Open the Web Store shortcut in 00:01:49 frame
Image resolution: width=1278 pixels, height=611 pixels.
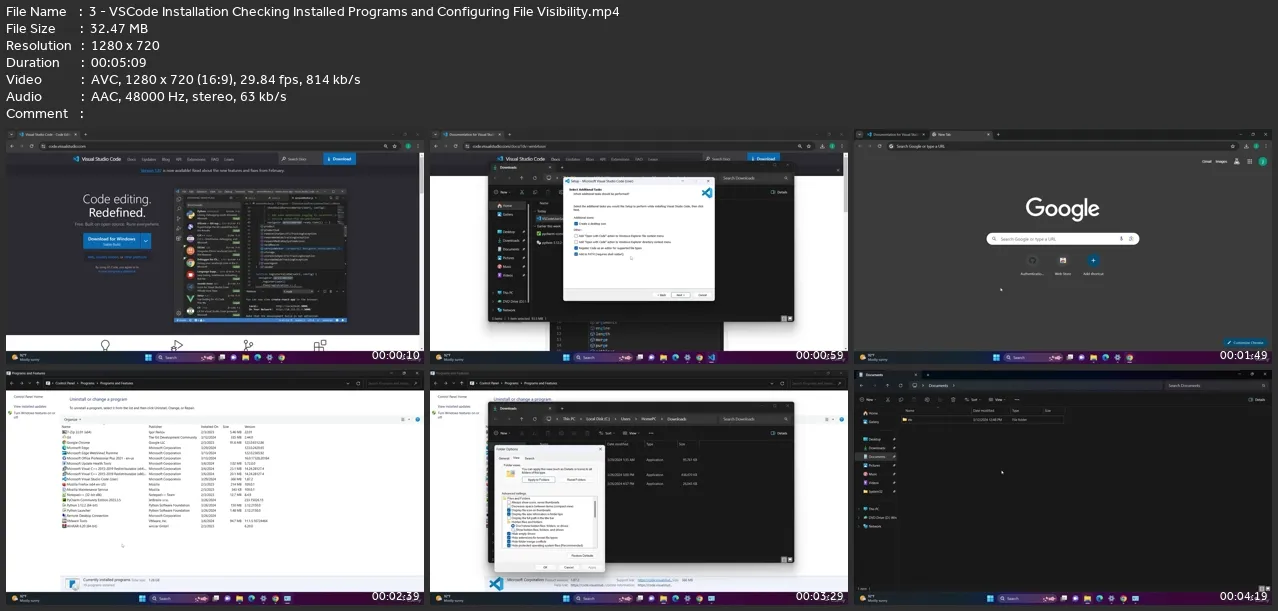coord(1062,263)
